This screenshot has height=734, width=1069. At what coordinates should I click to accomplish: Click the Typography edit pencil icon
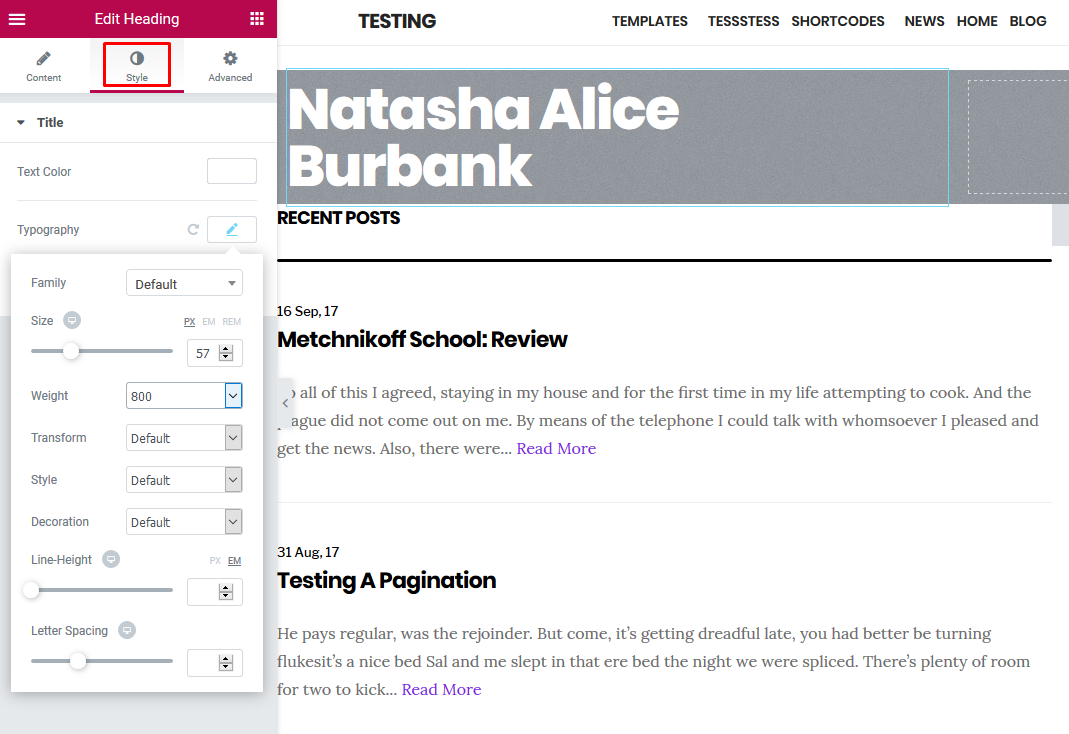tap(232, 229)
